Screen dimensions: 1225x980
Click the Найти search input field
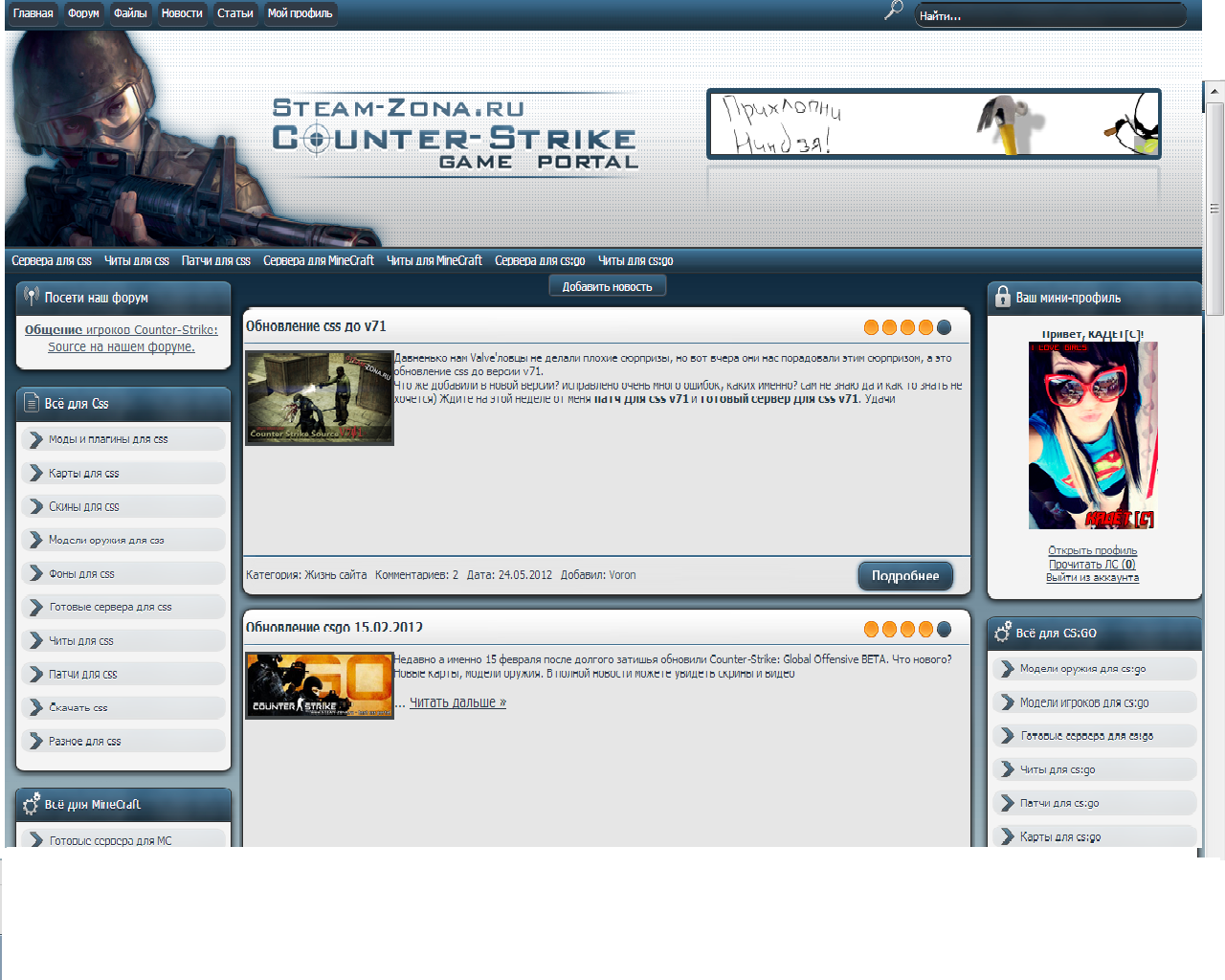(1050, 15)
